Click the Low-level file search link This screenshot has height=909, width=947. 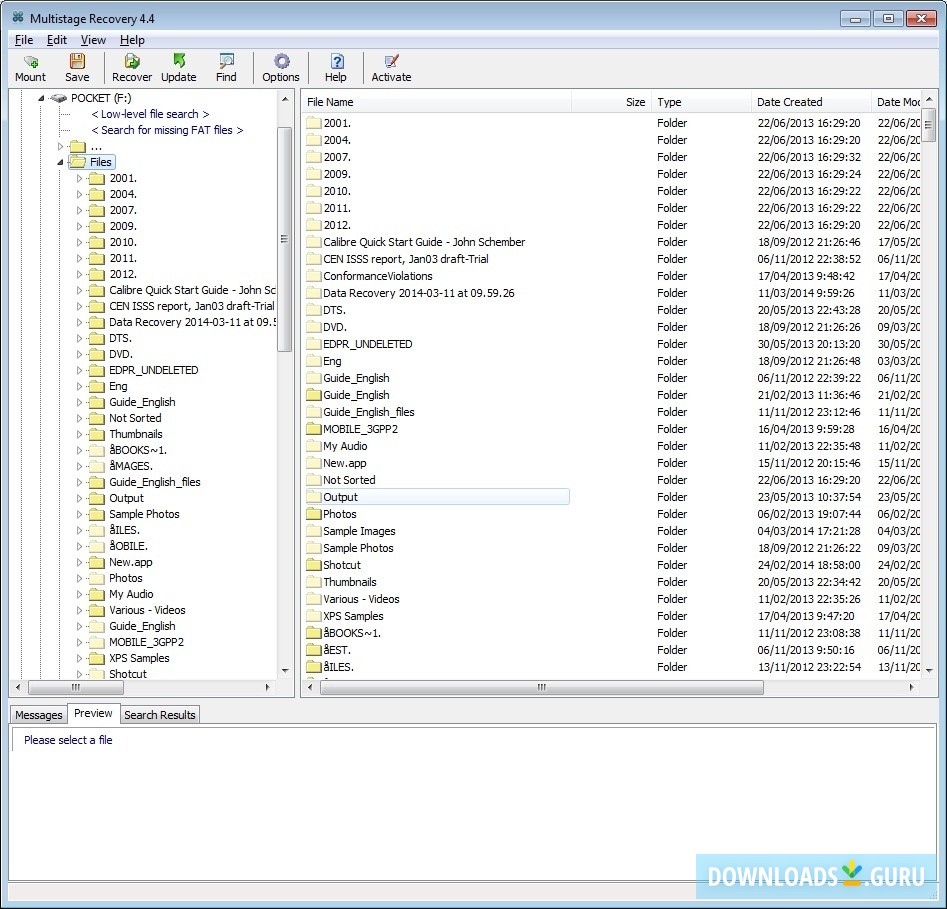[150, 114]
